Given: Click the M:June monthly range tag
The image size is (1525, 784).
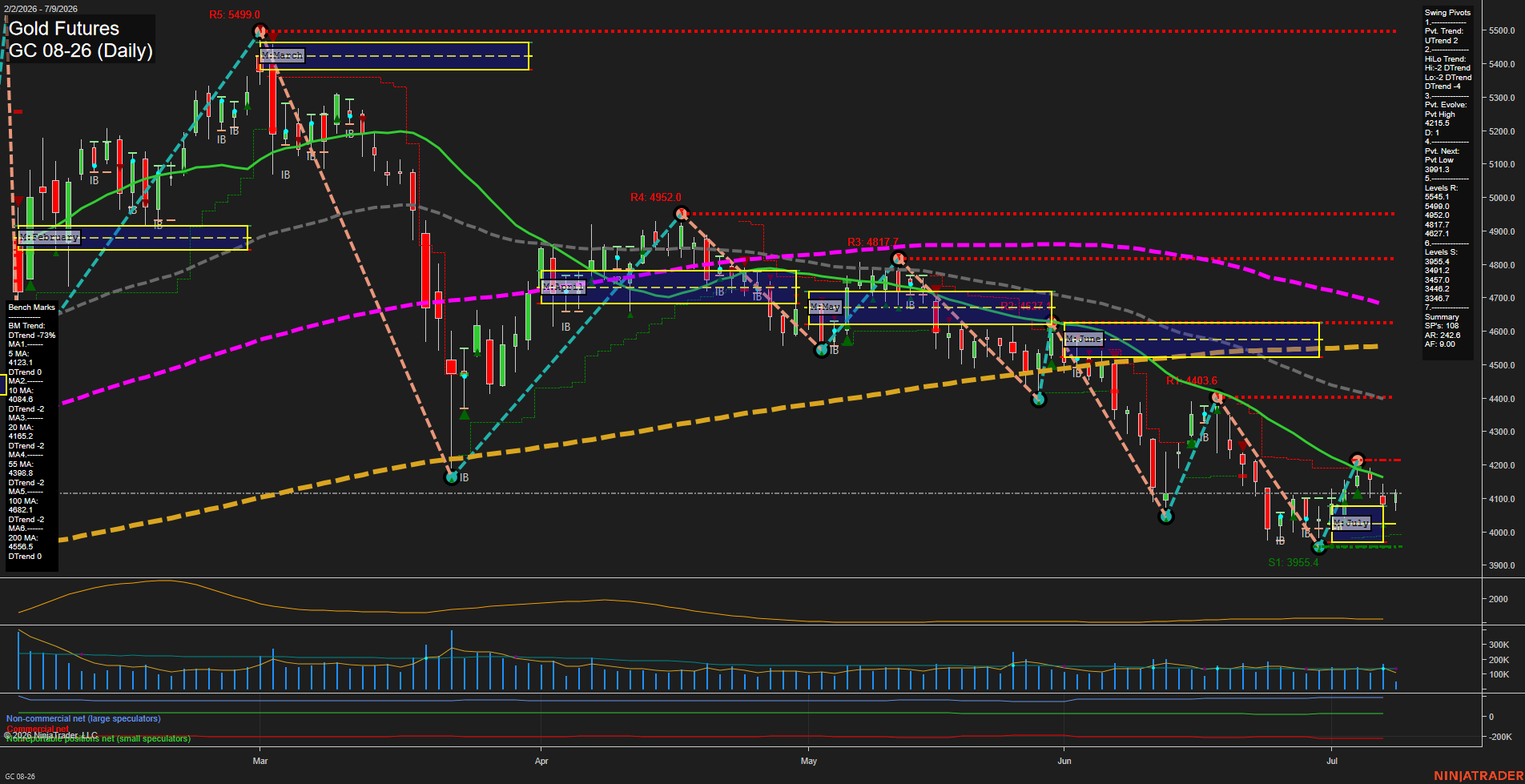Looking at the screenshot, I should pos(1084,340).
